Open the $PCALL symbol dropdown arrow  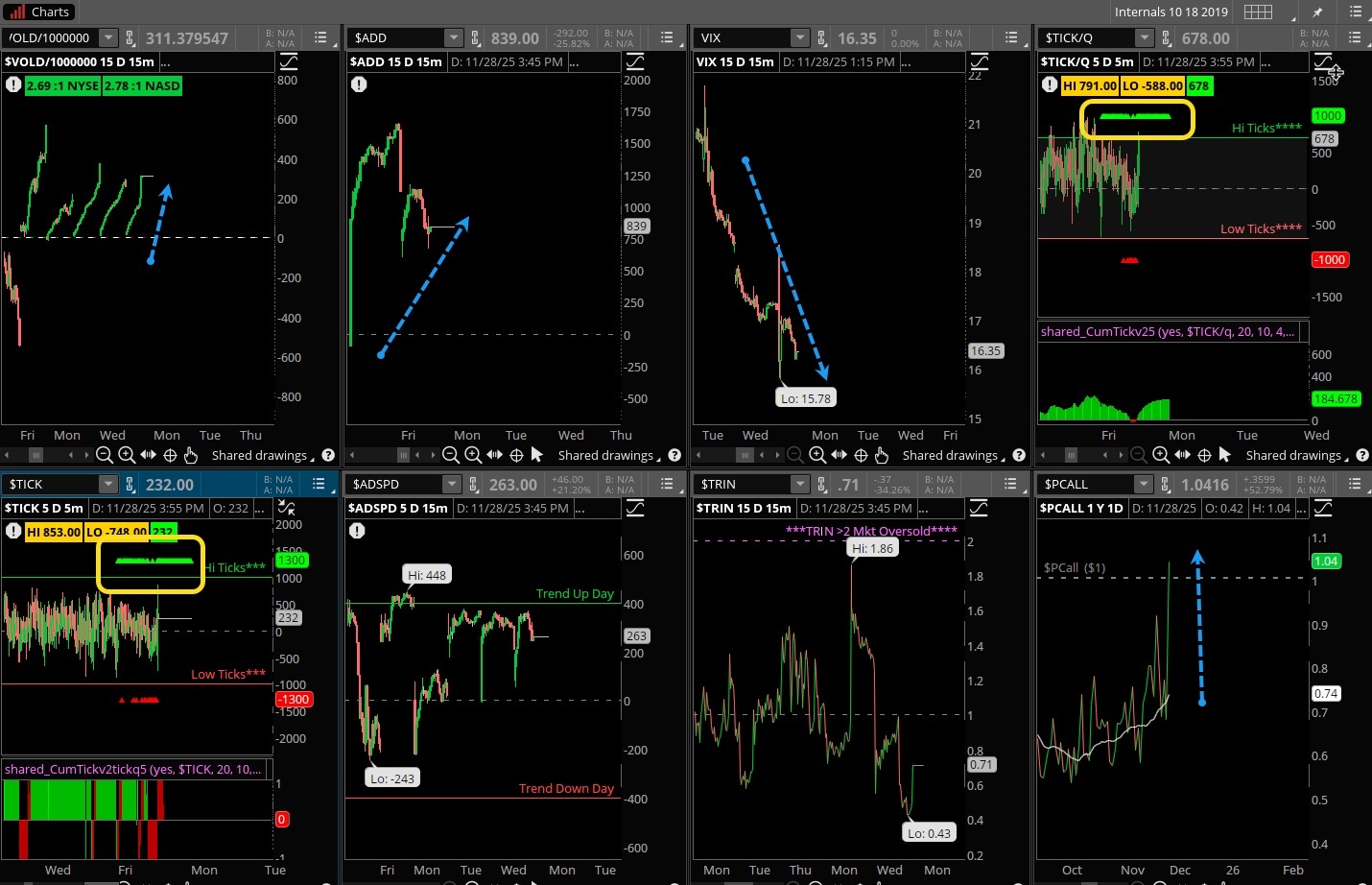pos(1143,485)
